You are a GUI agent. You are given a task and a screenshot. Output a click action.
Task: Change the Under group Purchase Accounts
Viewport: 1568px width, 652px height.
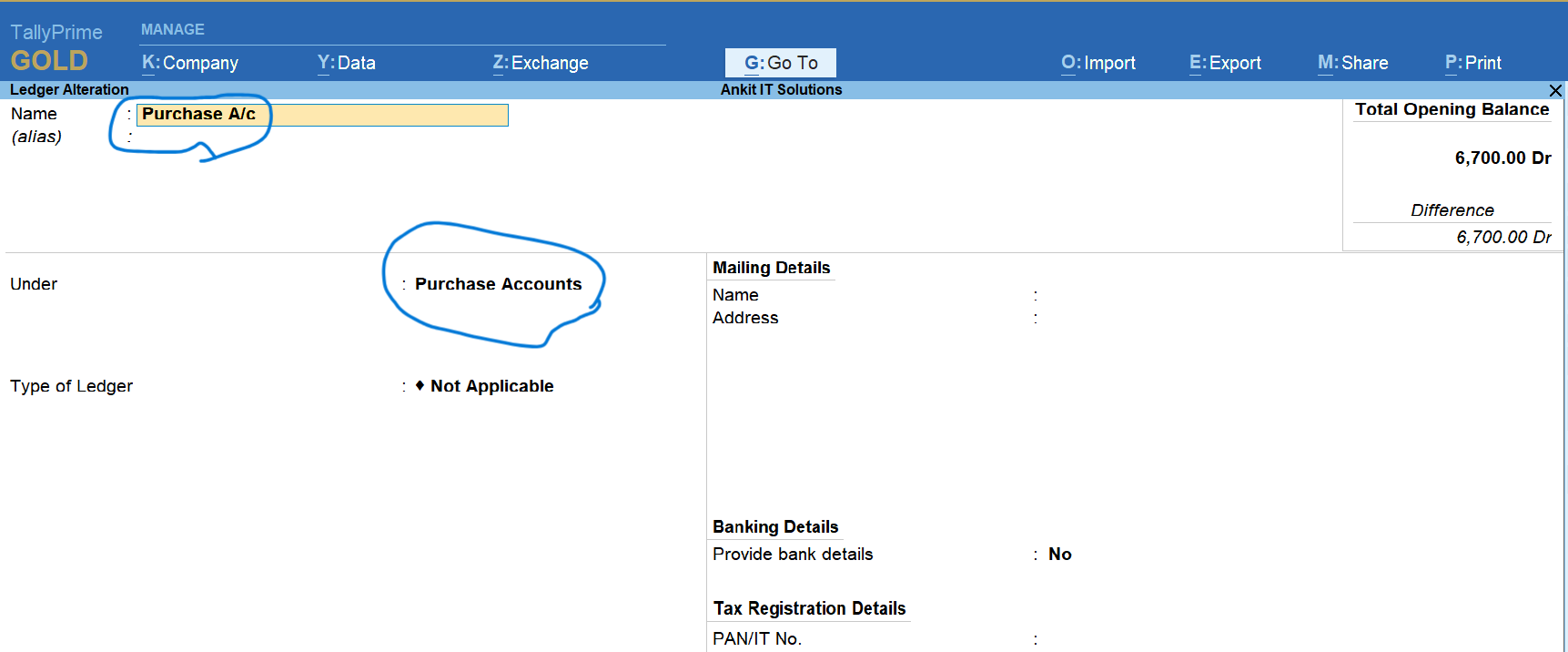498,284
